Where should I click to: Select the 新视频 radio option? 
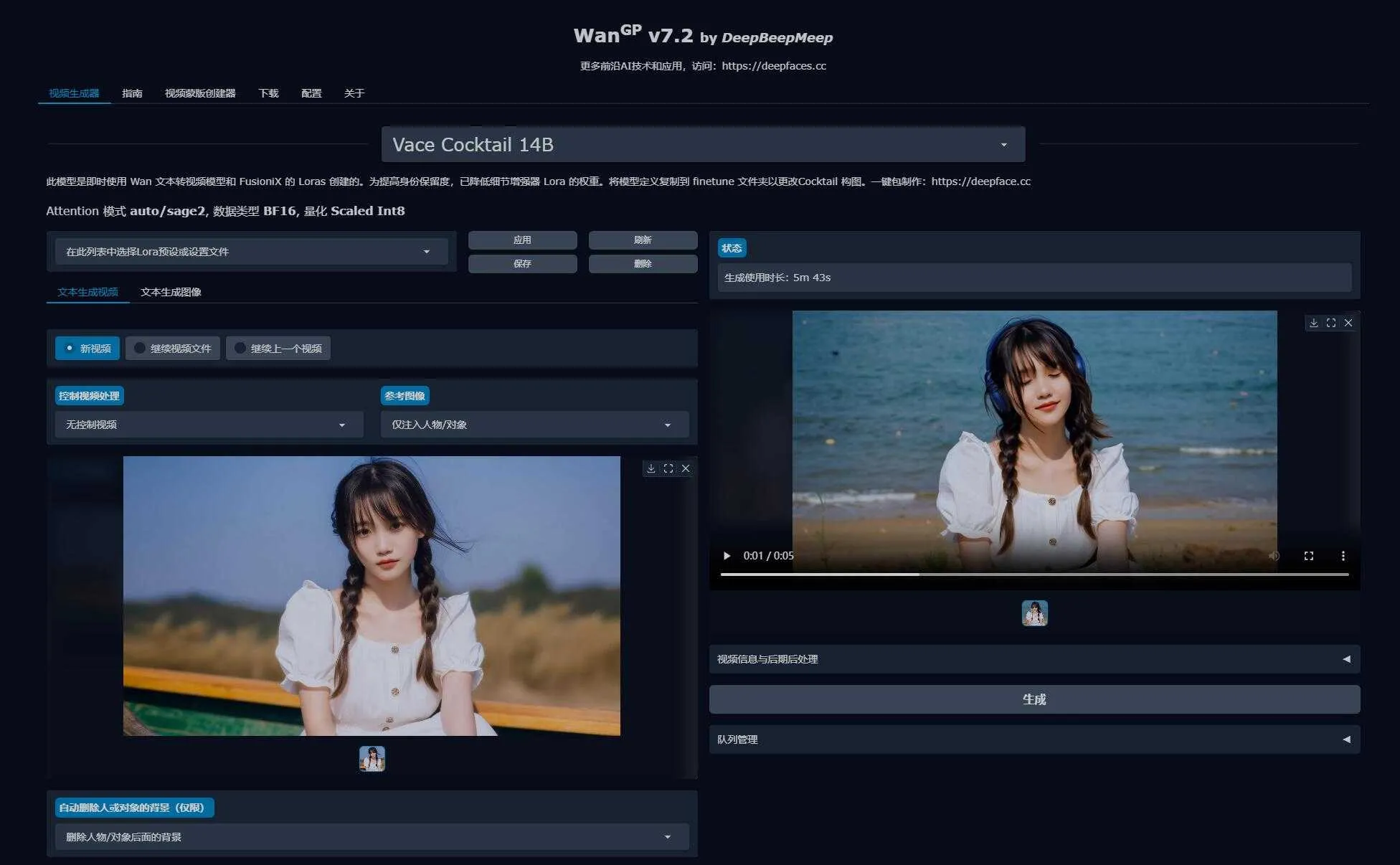point(87,349)
